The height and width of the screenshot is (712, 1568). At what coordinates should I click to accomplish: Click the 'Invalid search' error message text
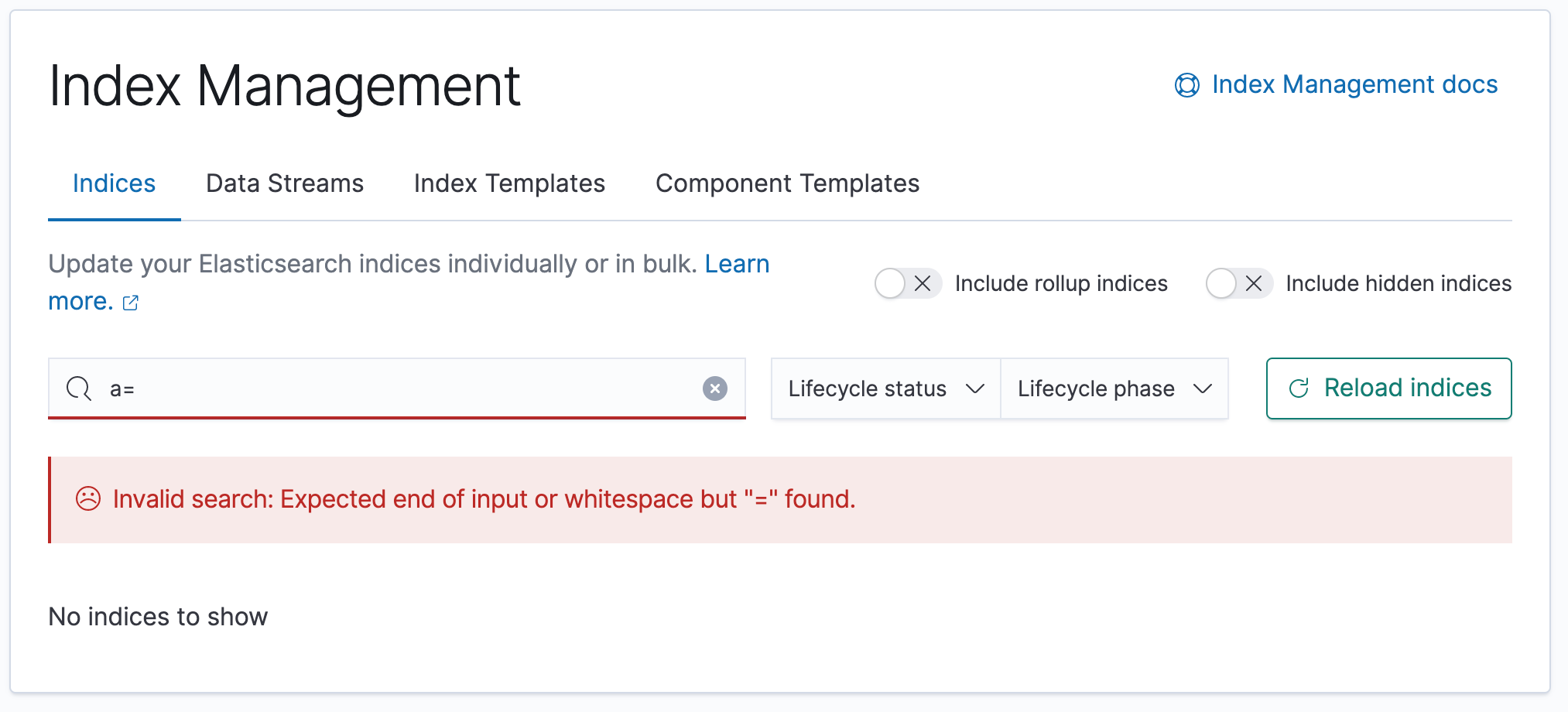tap(484, 499)
